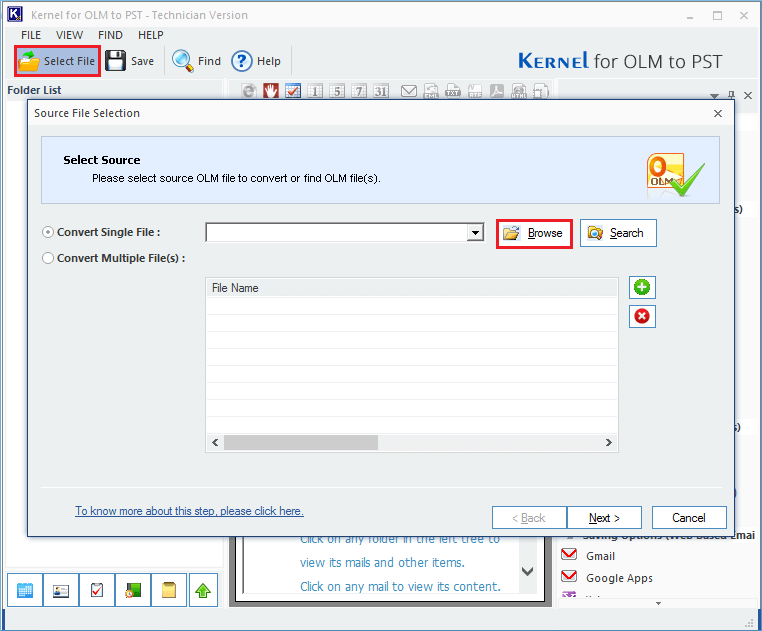Click the red hand stop icon
Image resolution: width=762 pixels, height=631 pixels.
click(271, 91)
